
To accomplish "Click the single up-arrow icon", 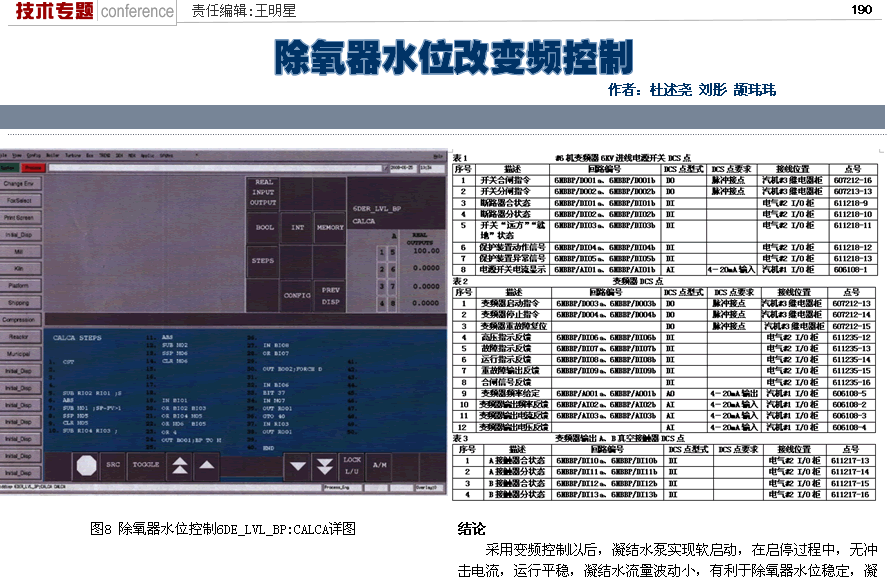I will click(x=207, y=466).
